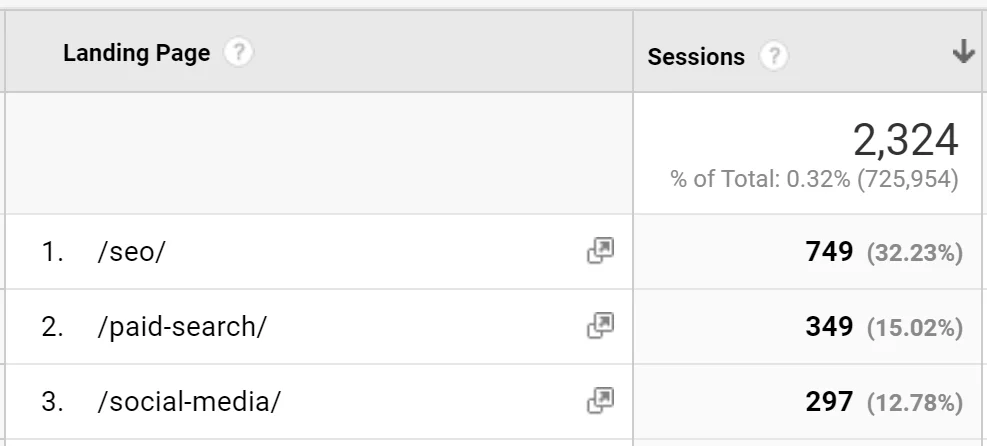Sort by the Sessions column header
Image resolution: width=987 pixels, height=446 pixels.
[696, 57]
